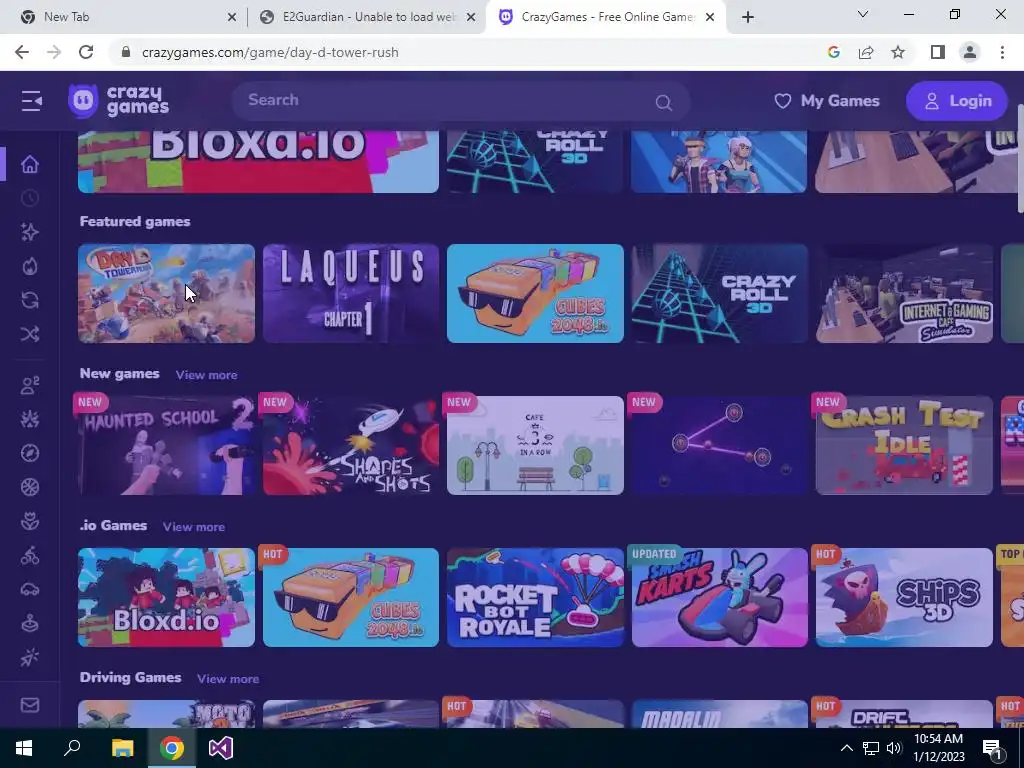Open the 2-player games sidebar icon

point(30,385)
